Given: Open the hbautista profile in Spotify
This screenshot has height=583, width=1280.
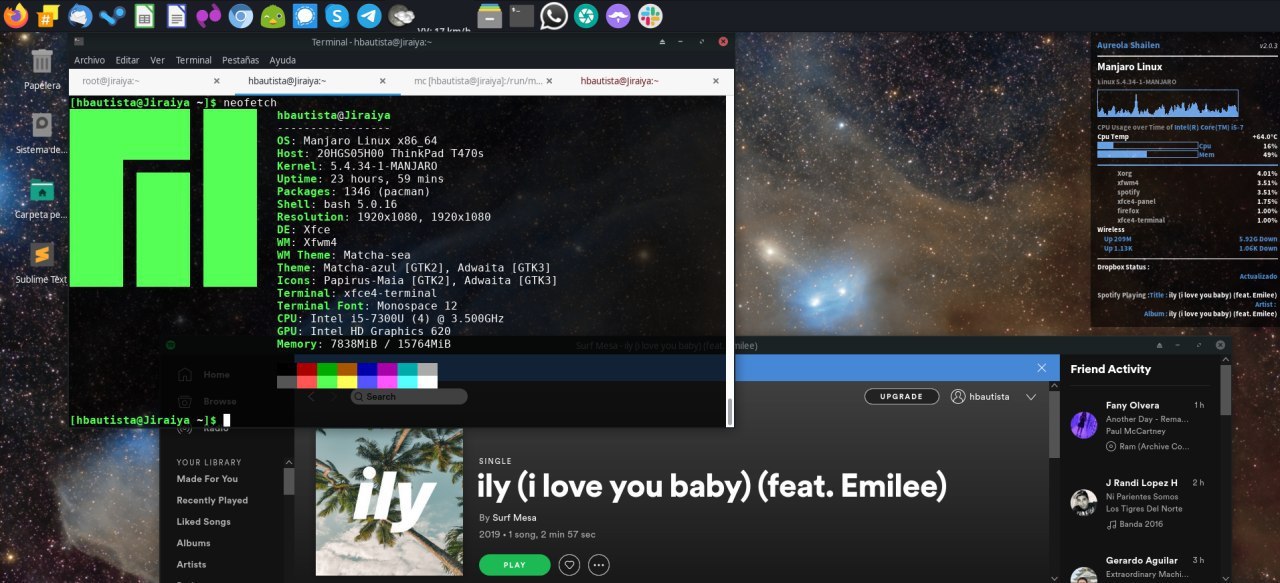Looking at the screenshot, I should point(980,396).
